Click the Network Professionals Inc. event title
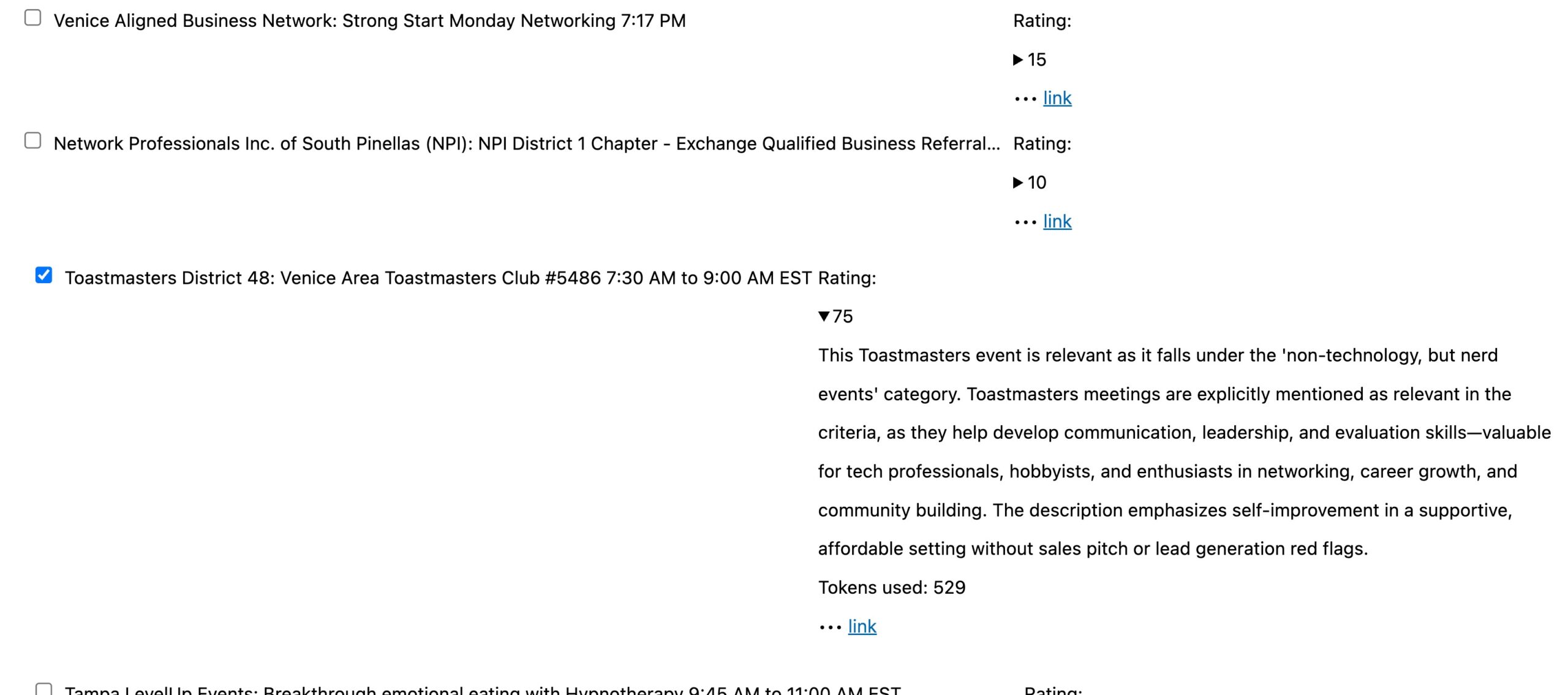Screen dimensions: 1568x695 point(527,143)
